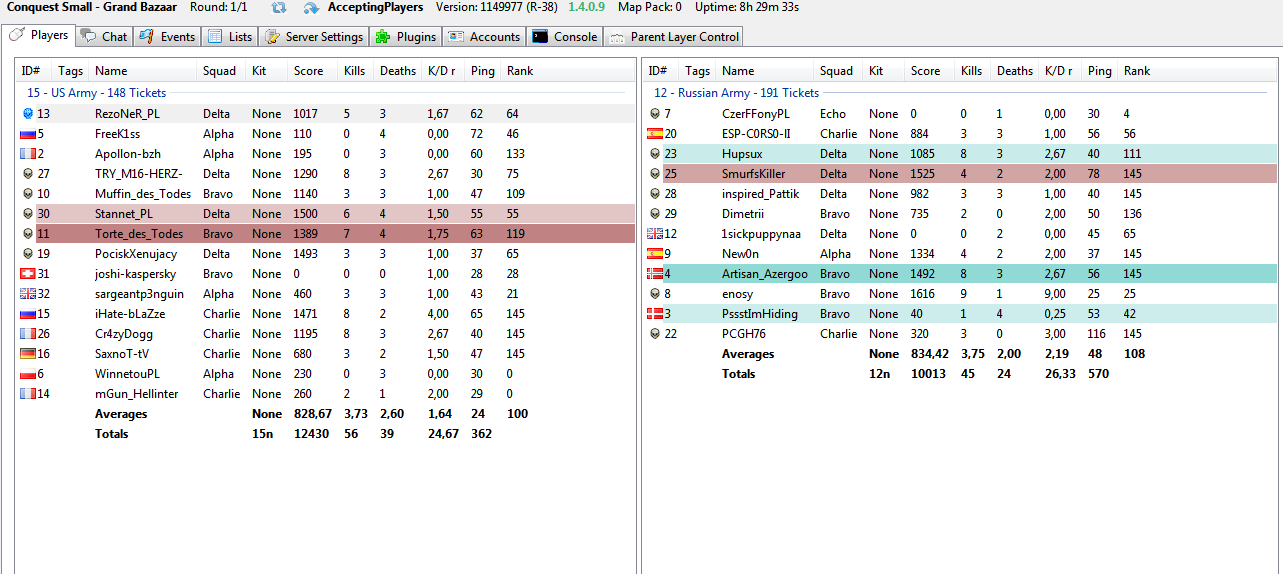1283x574 pixels.
Task: Click the Swiss flag icon beside joshi-kaspersky
Action: tap(27, 274)
